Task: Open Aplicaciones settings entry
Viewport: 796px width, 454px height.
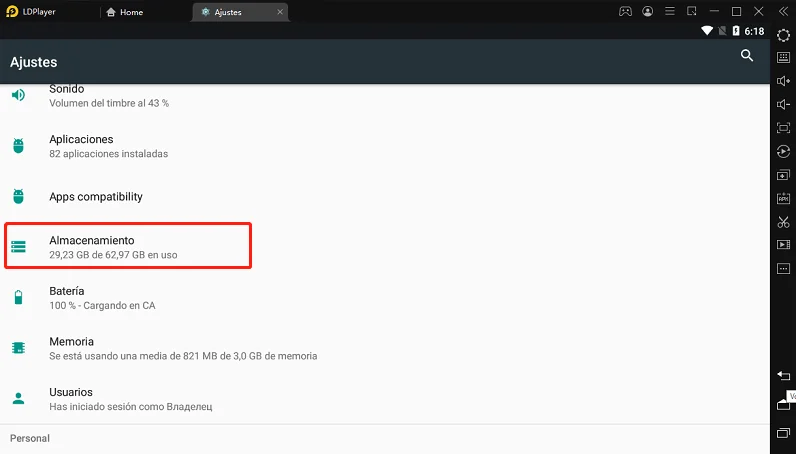Action: (x=385, y=146)
